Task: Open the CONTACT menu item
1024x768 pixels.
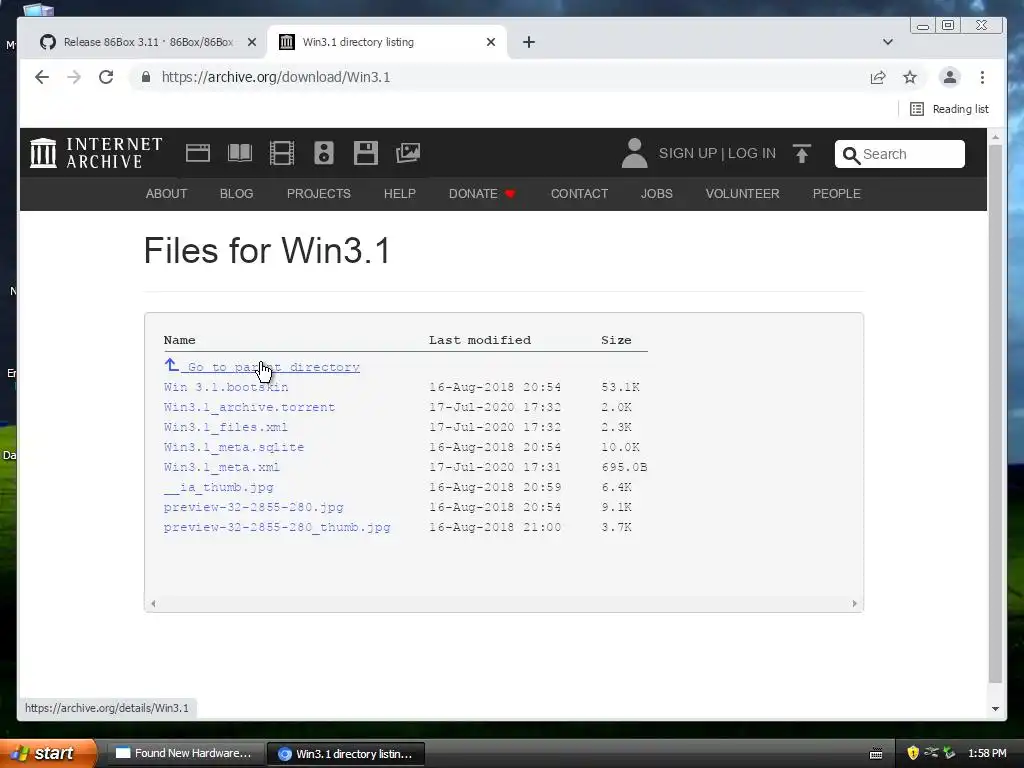Action: (579, 194)
